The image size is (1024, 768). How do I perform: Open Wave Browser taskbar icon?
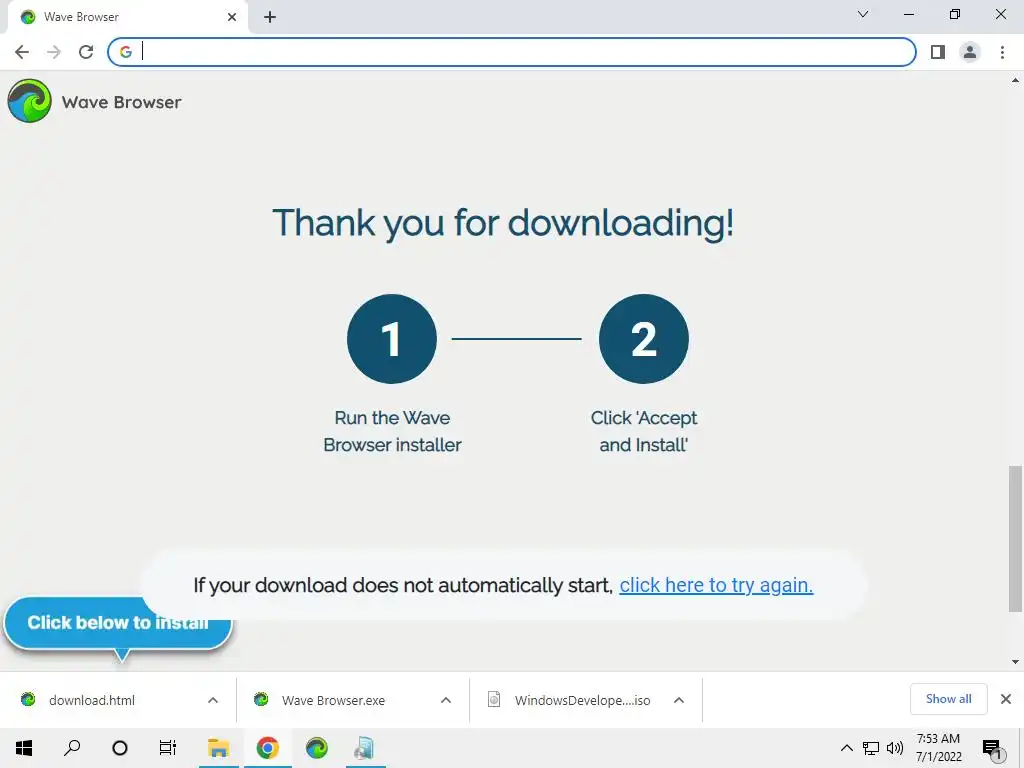click(x=317, y=748)
